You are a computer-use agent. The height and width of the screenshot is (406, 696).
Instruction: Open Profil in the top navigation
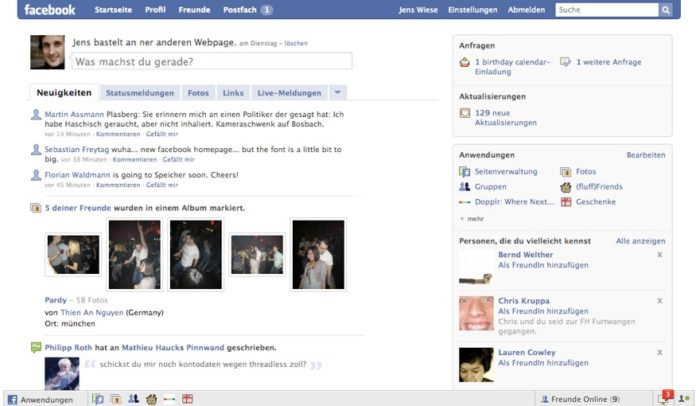coord(155,10)
